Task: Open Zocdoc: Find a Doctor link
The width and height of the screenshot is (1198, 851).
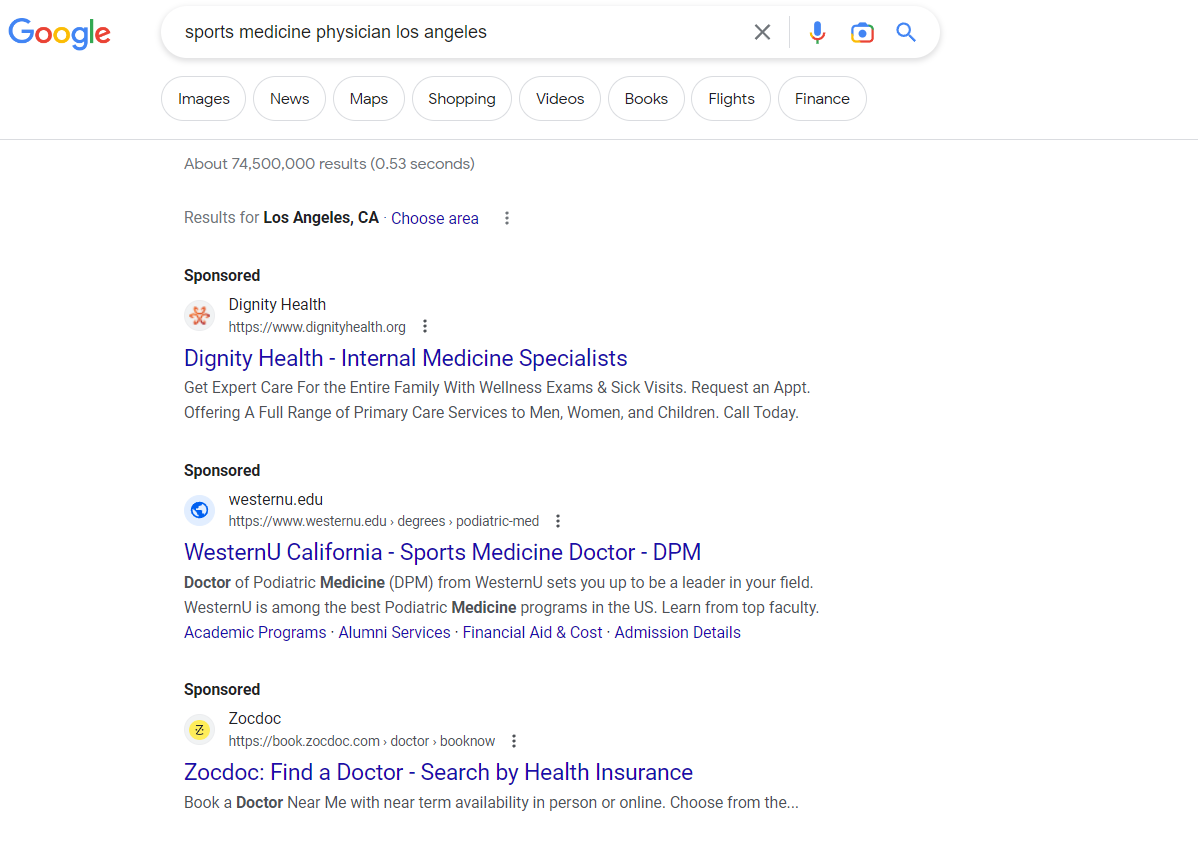Action: (439, 772)
